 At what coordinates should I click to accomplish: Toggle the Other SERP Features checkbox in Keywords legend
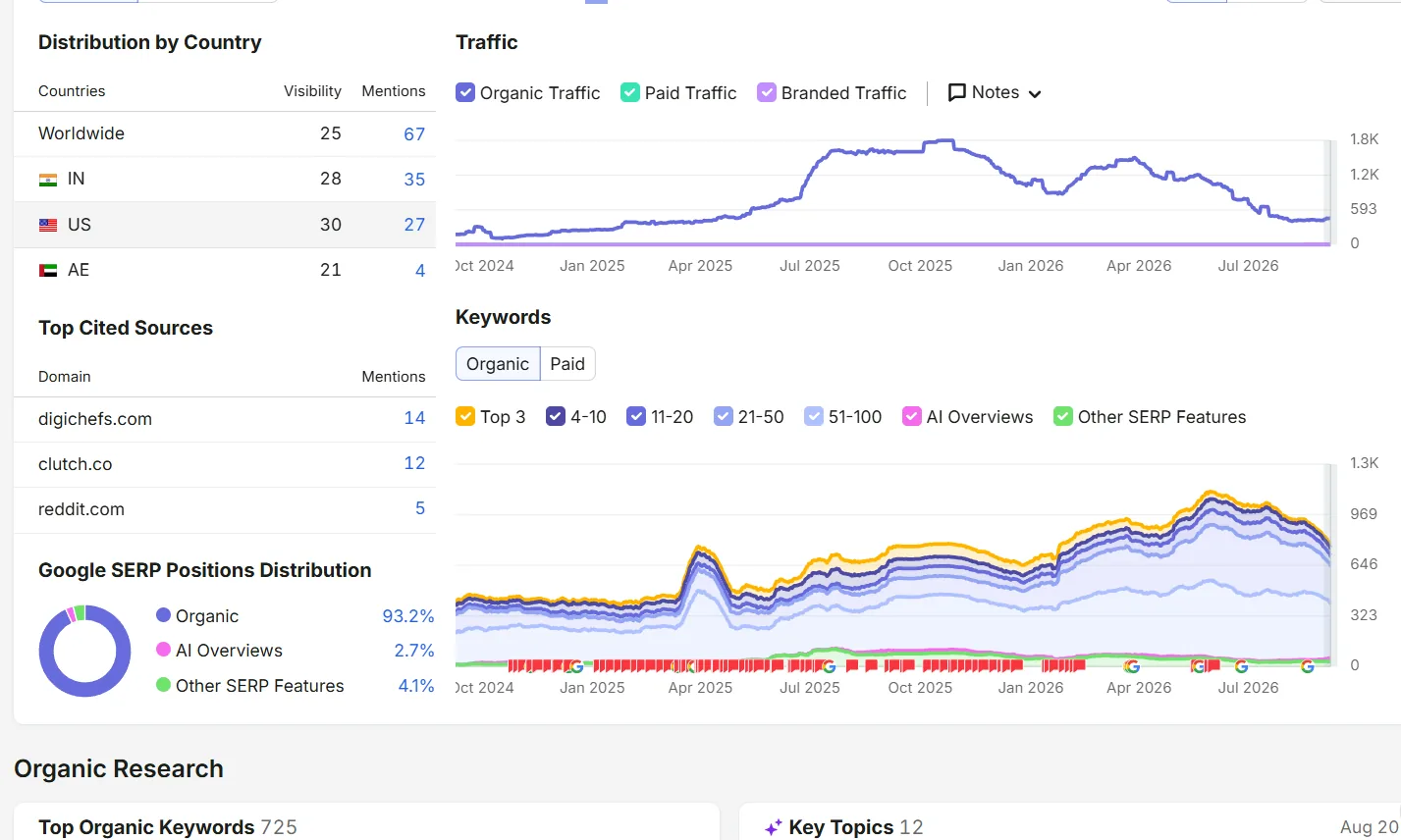(1063, 416)
